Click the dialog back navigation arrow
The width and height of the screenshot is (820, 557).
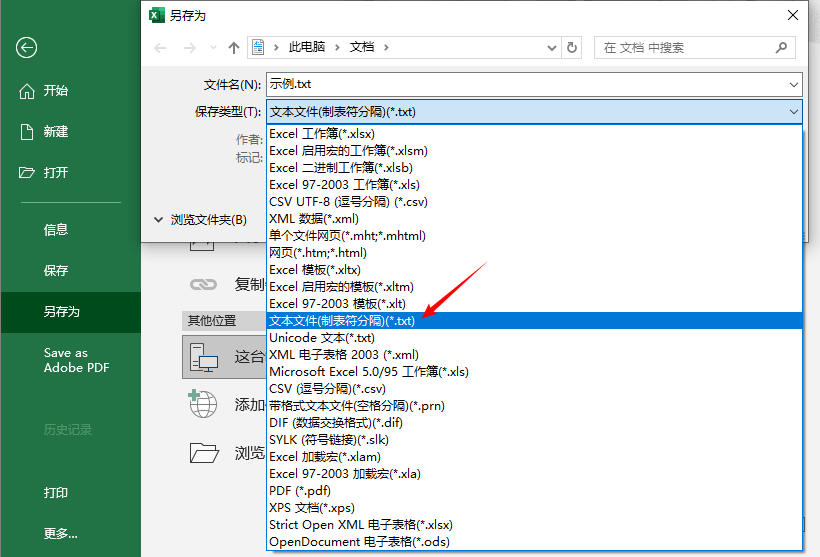coord(160,48)
